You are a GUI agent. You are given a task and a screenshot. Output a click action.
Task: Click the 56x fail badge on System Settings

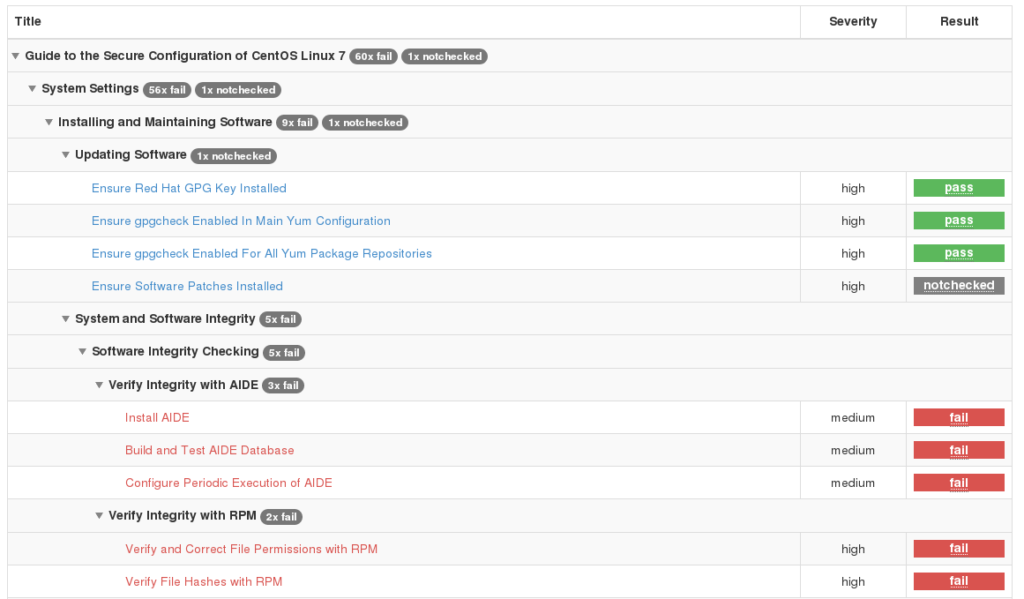(x=167, y=89)
